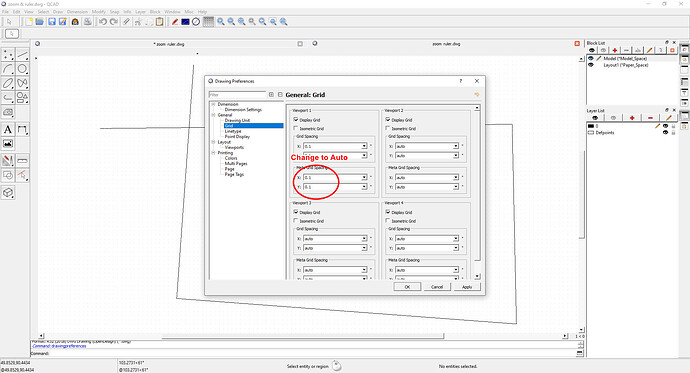The width and height of the screenshot is (690, 373).
Task: Open Viewport 2 Meta Grid Spacing Y dropdown
Action: (x=456, y=187)
